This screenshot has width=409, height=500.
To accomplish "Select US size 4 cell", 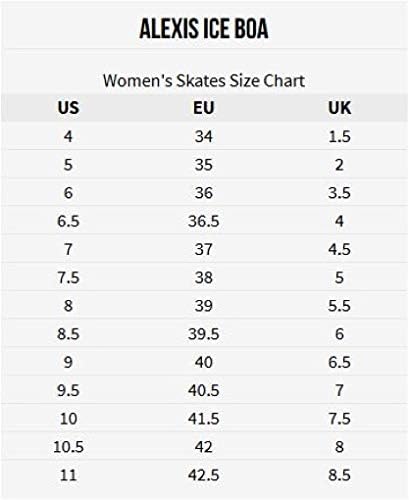I will coord(68,136).
